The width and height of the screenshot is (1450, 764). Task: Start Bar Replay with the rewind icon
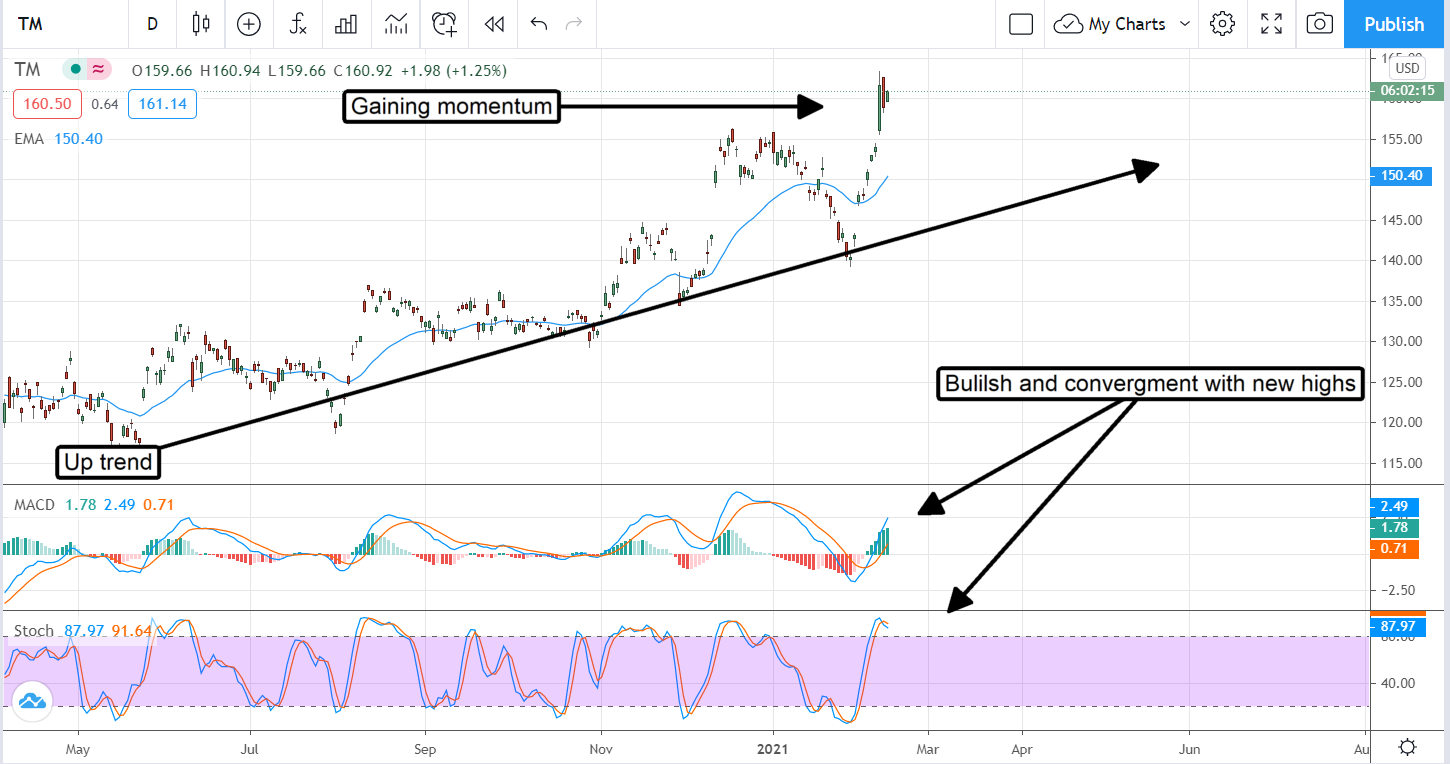point(493,24)
